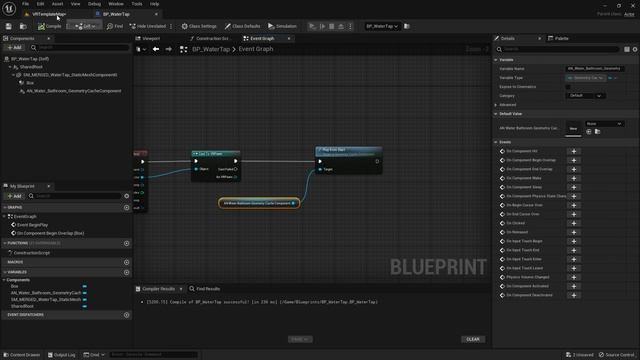
Task: Open My Blueprint settings gear icon
Action: click(127, 196)
